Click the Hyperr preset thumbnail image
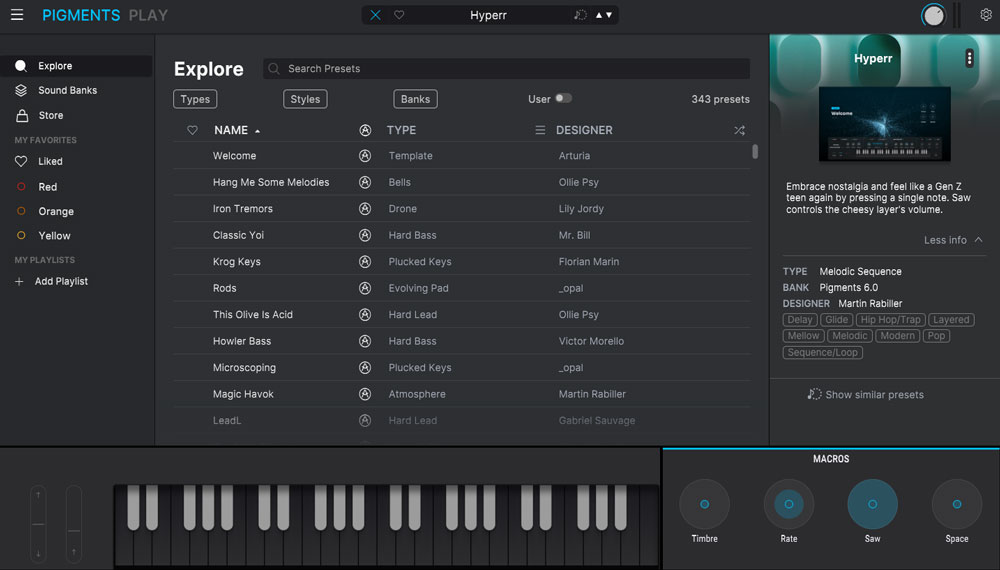This screenshot has height=570, width=1000. (885, 124)
